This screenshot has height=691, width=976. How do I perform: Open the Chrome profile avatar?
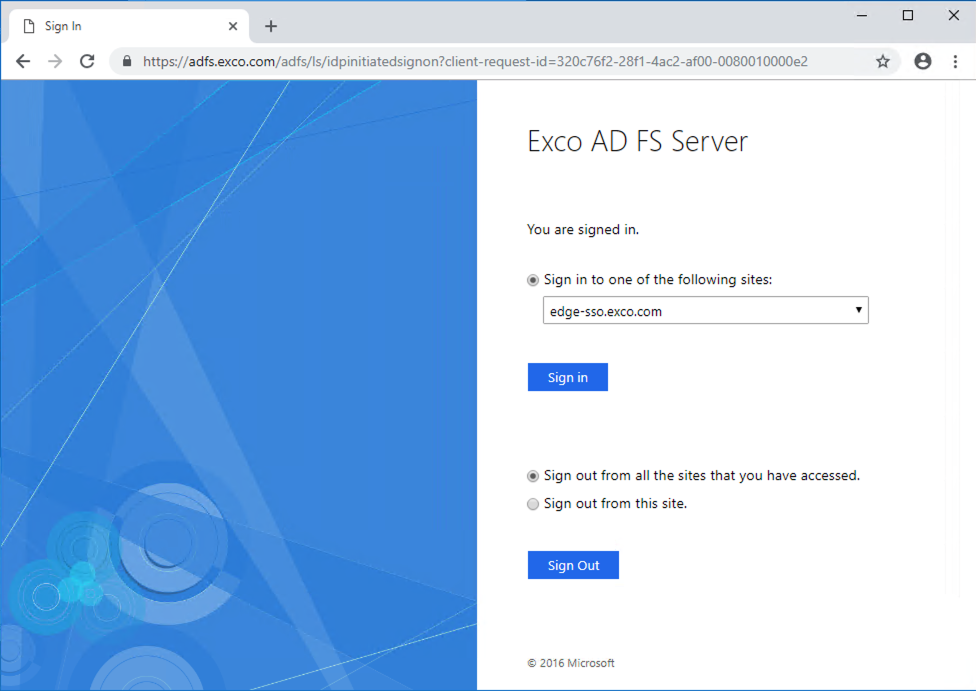[922, 61]
